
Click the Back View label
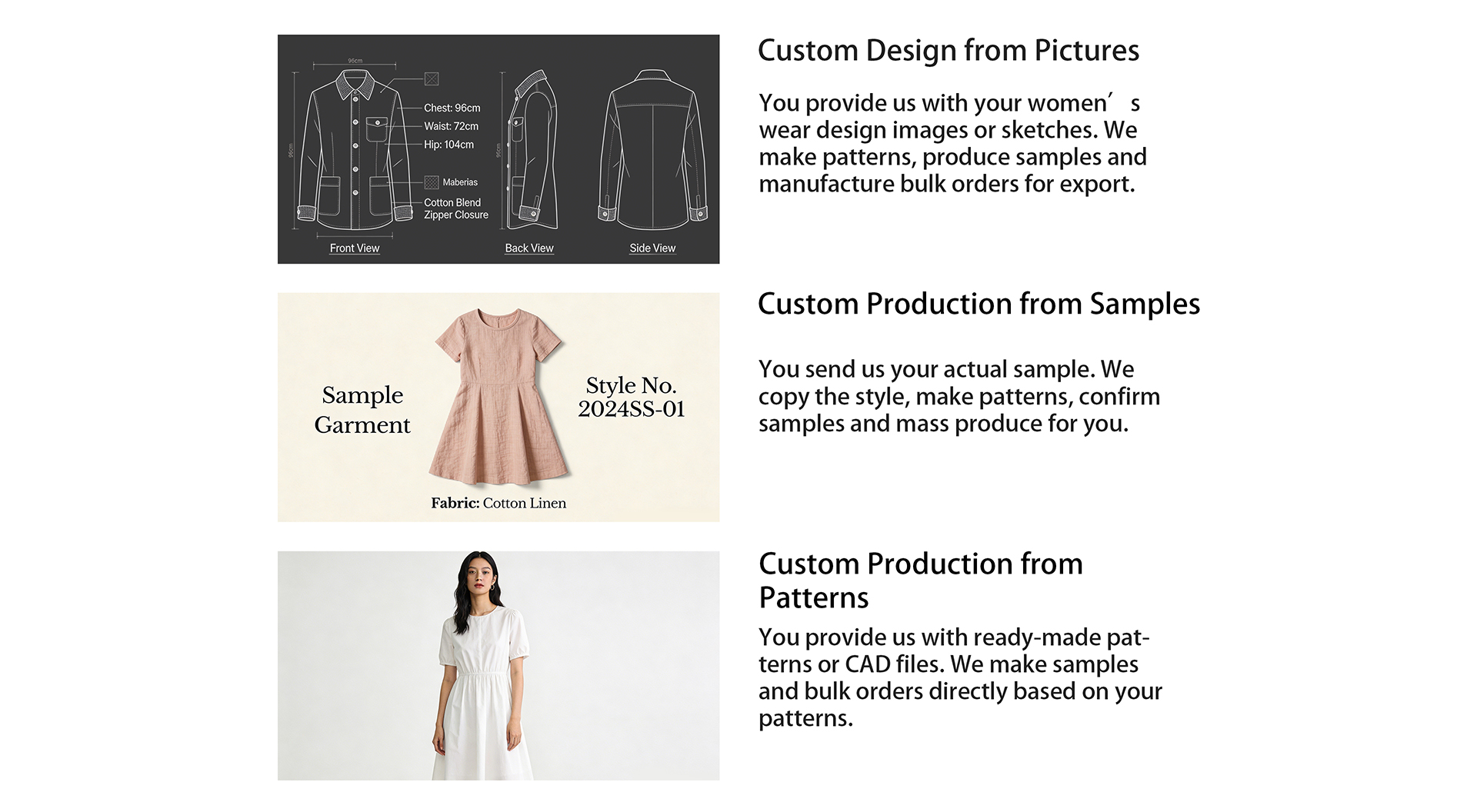pos(529,248)
